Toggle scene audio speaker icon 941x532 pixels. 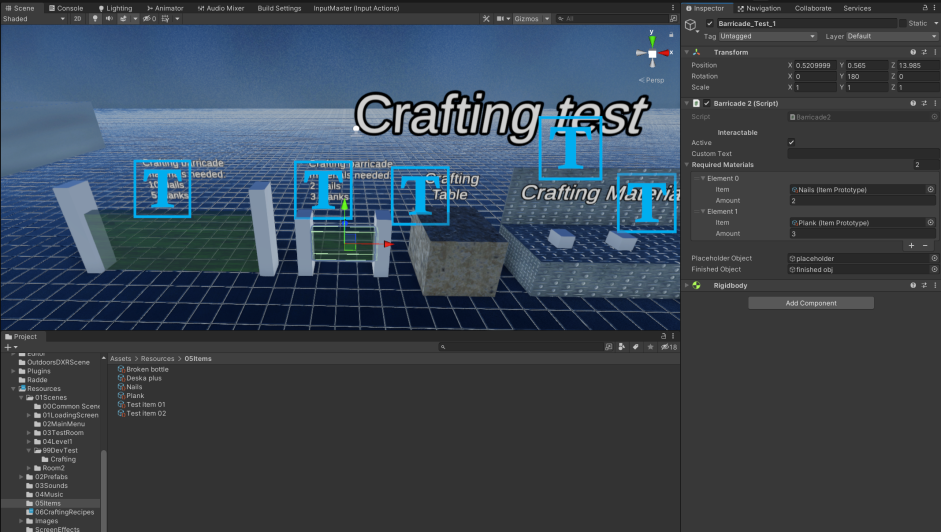pyautogui.click(x=109, y=19)
